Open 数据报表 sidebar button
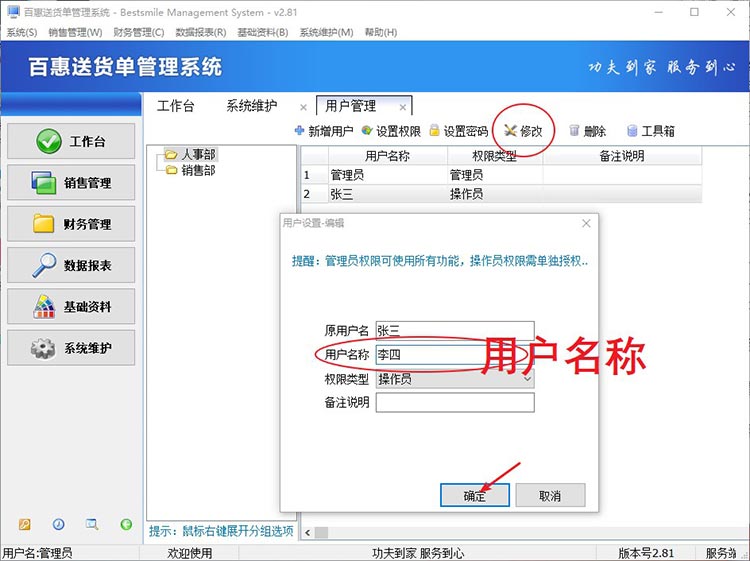 71,265
